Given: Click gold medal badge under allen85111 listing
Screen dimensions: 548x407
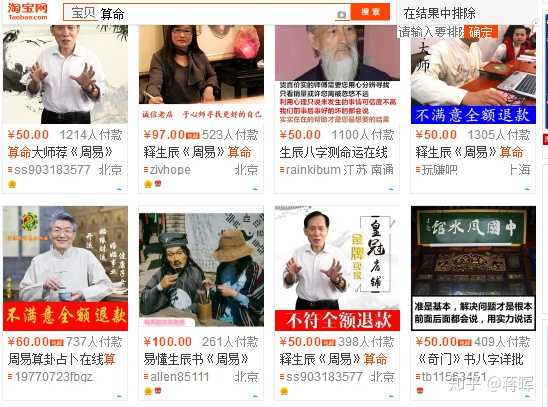Looking at the screenshot, I should [148, 391].
